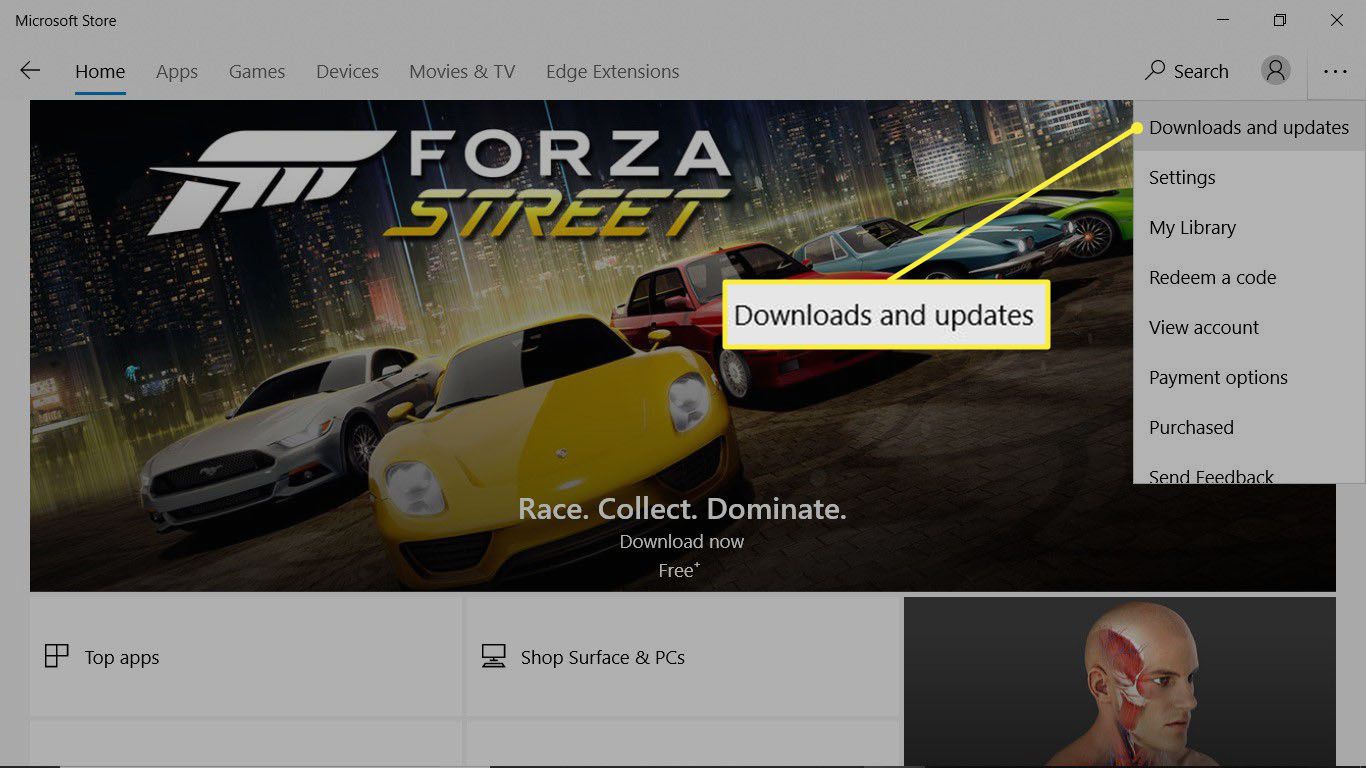Select Downloads and updates from the menu
1366x768 pixels.
pos(1249,127)
